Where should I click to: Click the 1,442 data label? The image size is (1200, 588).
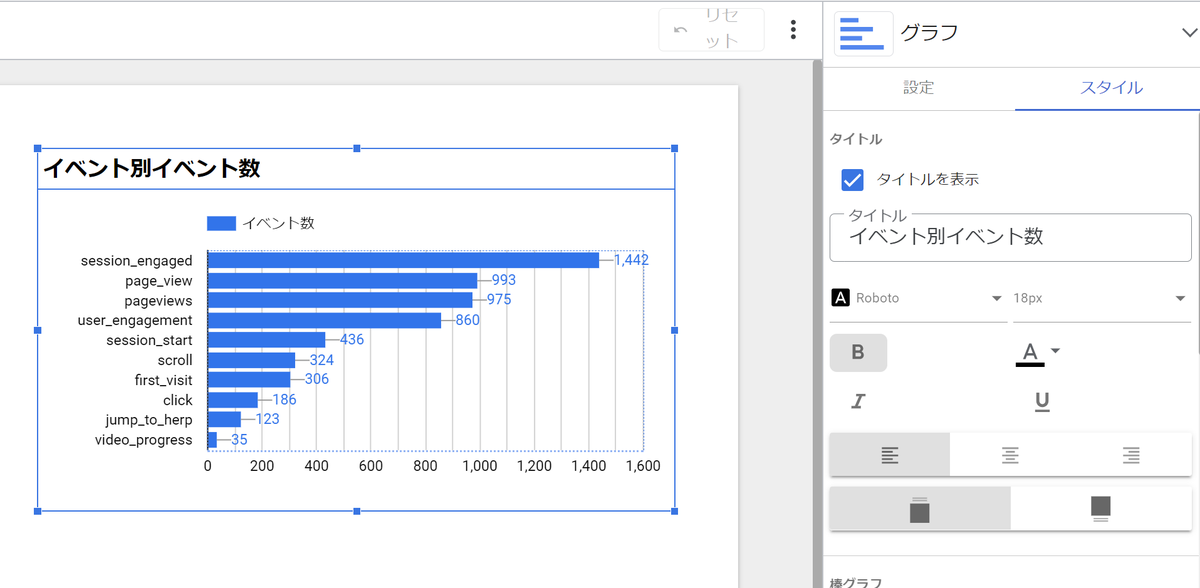(631, 260)
